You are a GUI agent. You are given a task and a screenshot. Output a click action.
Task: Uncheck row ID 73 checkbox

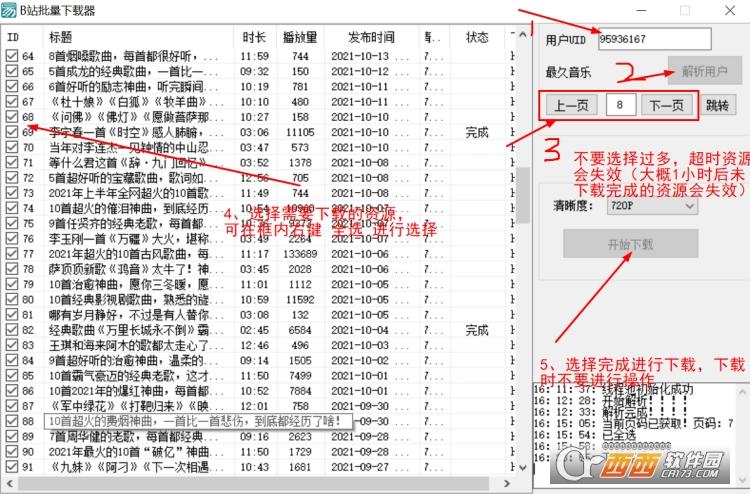click(x=12, y=193)
